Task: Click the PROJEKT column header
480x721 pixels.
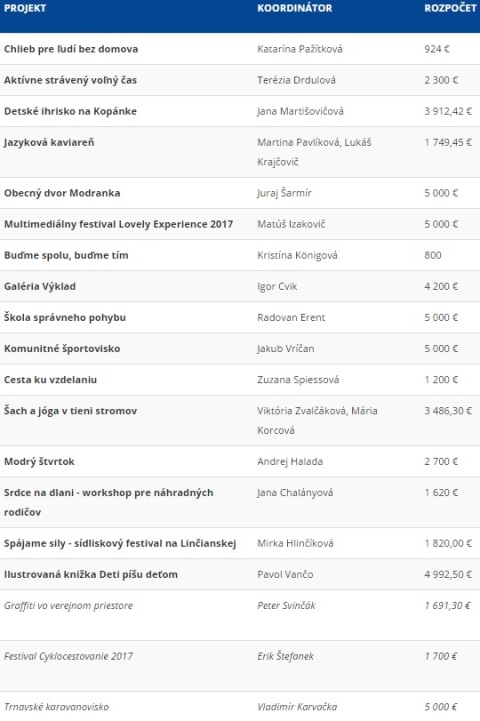Action: [25, 8]
